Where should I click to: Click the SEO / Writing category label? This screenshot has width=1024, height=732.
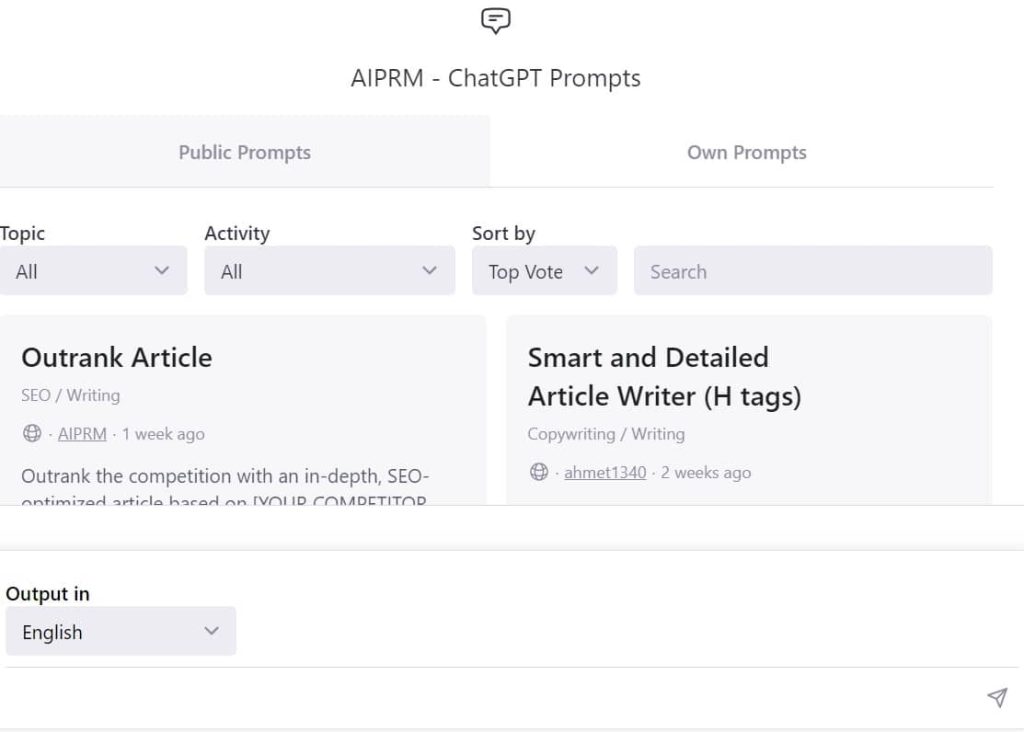[70, 395]
